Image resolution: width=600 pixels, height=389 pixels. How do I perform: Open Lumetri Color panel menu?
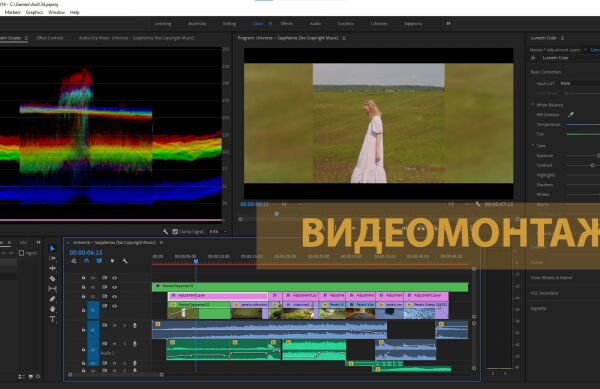pyautogui.click(x=562, y=38)
